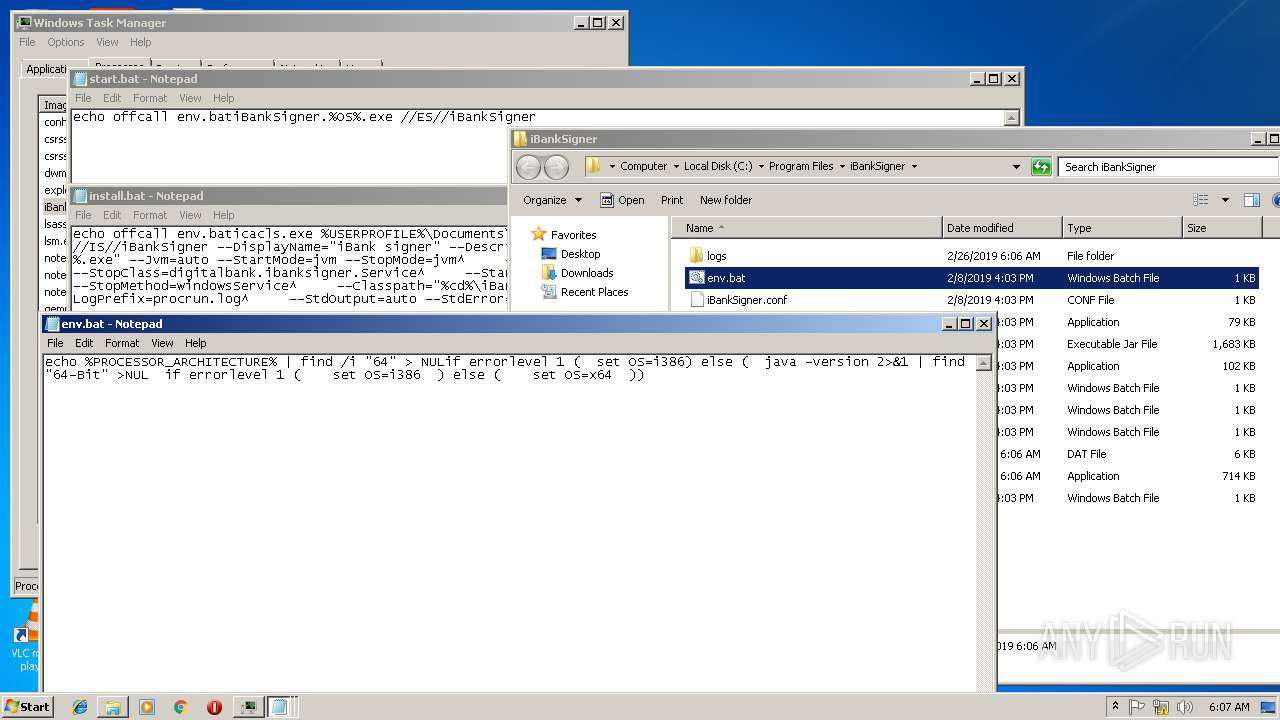Open Help menu in env.bat Notepad
The image size is (1280, 720).
(196, 343)
